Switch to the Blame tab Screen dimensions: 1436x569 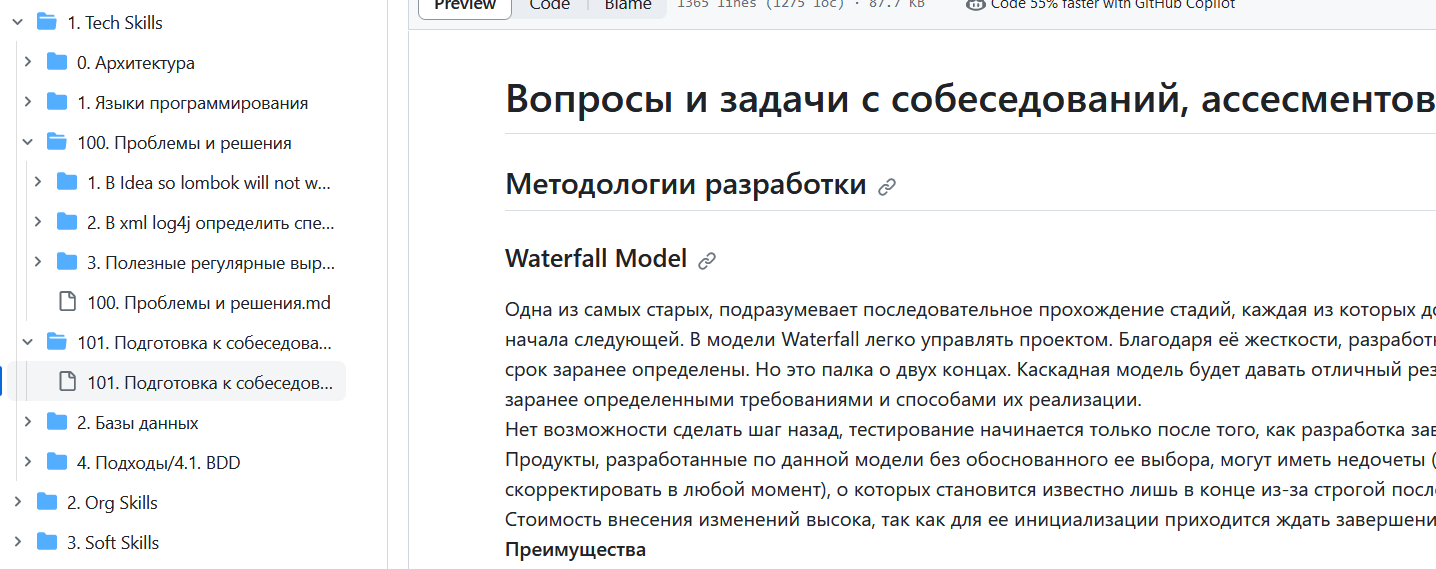[x=628, y=6]
